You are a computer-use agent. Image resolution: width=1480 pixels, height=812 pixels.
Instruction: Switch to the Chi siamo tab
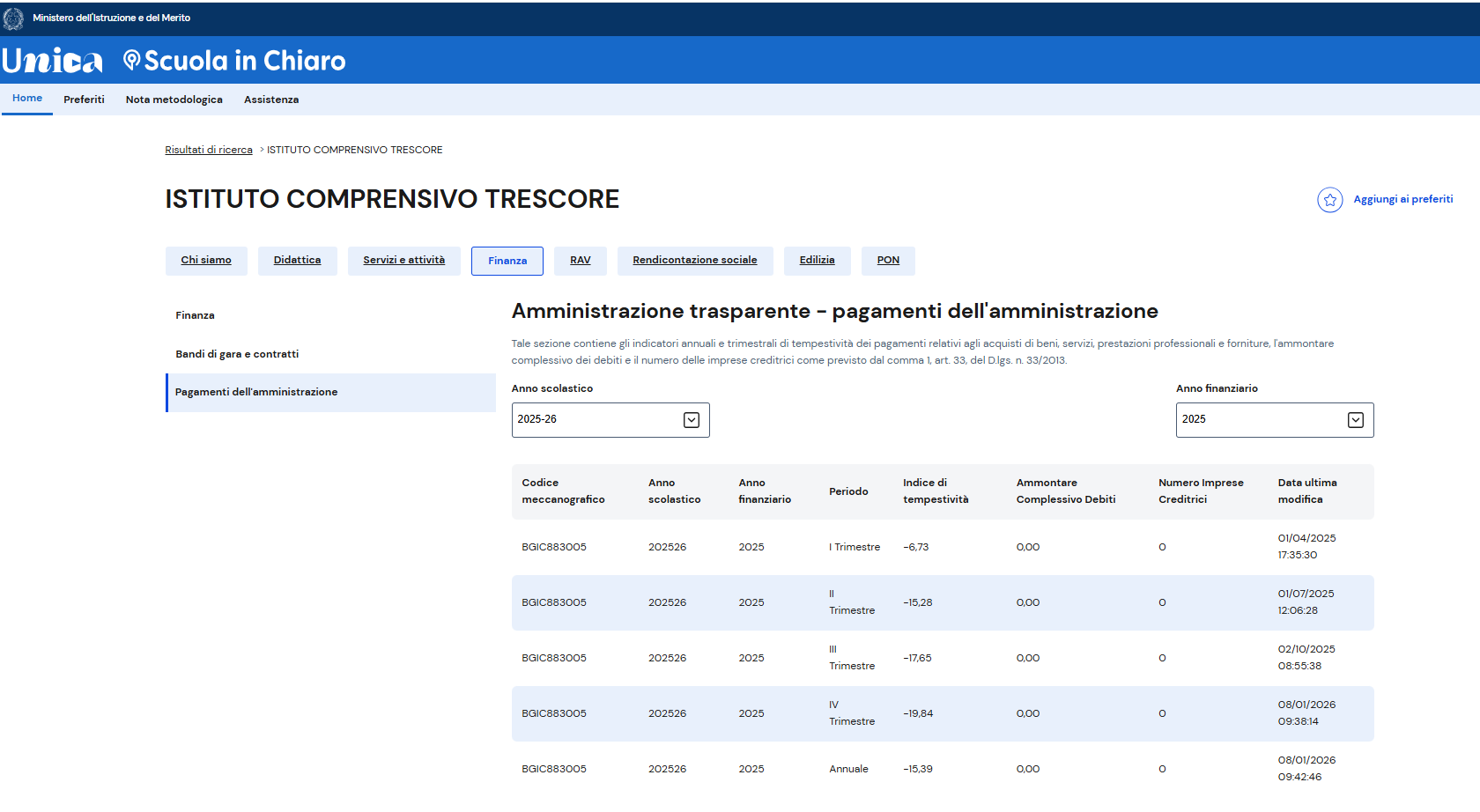206,261
